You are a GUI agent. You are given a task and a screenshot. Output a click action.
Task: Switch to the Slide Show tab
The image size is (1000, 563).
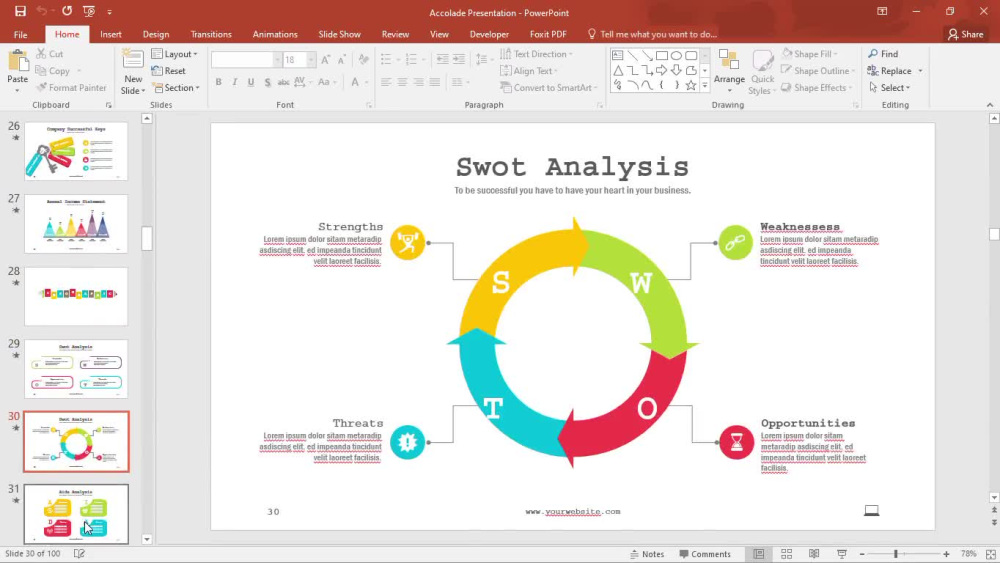point(339,34)
